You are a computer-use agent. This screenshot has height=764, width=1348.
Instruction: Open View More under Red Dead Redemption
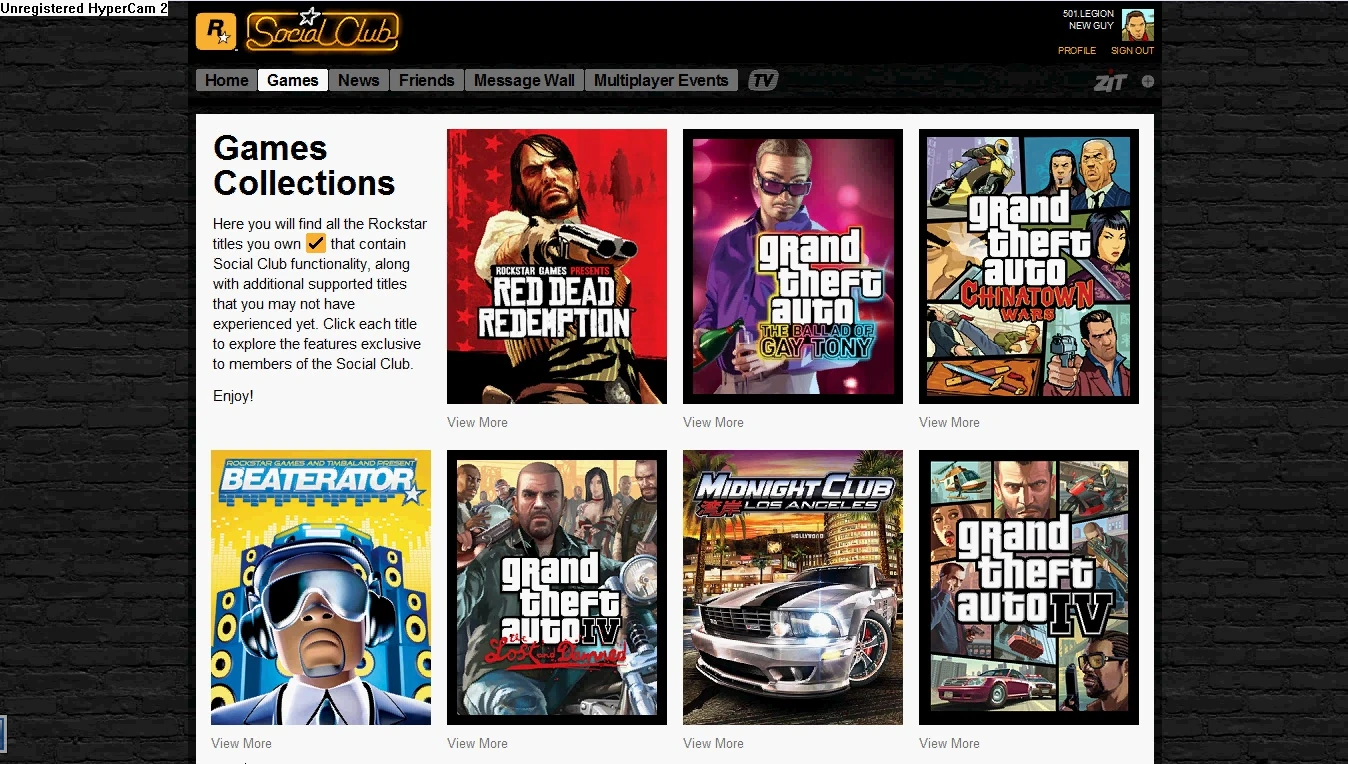click(x=477, y=422)
